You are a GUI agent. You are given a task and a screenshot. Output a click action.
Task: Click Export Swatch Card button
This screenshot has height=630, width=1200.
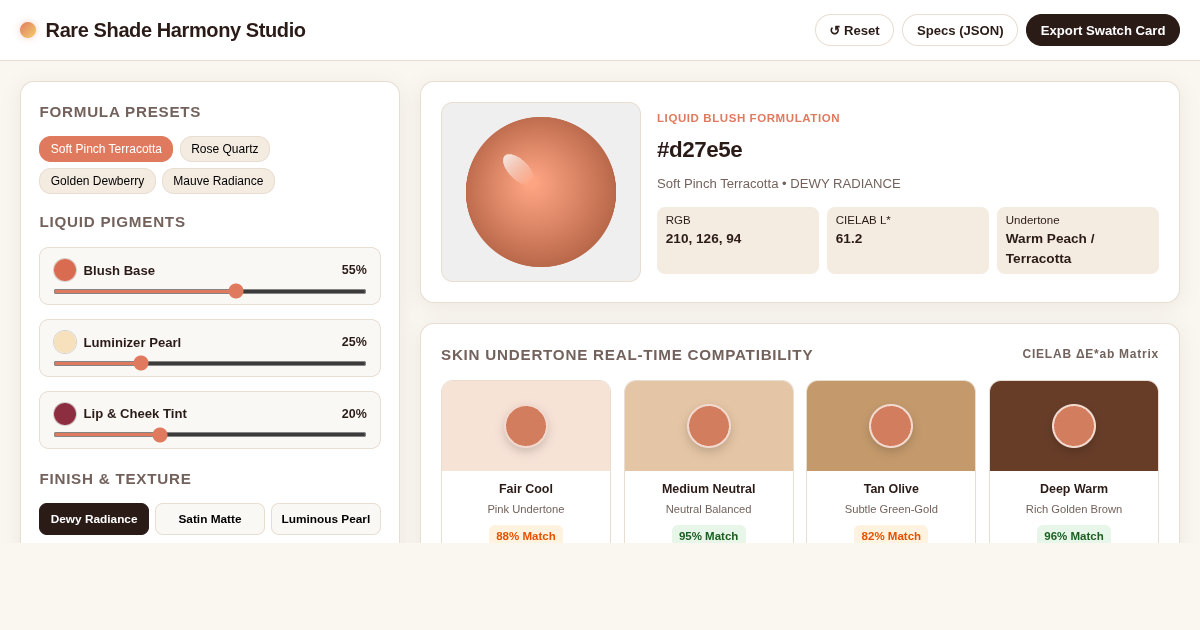1103,30
